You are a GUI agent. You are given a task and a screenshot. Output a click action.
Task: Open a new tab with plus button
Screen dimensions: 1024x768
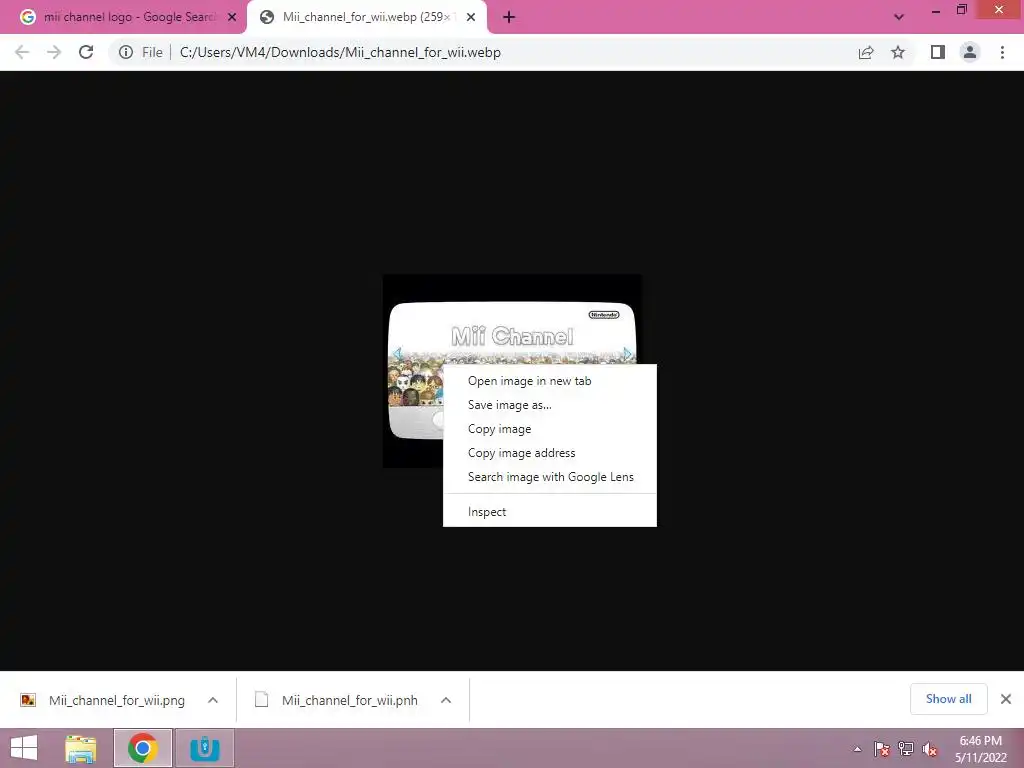coord(509,17)
